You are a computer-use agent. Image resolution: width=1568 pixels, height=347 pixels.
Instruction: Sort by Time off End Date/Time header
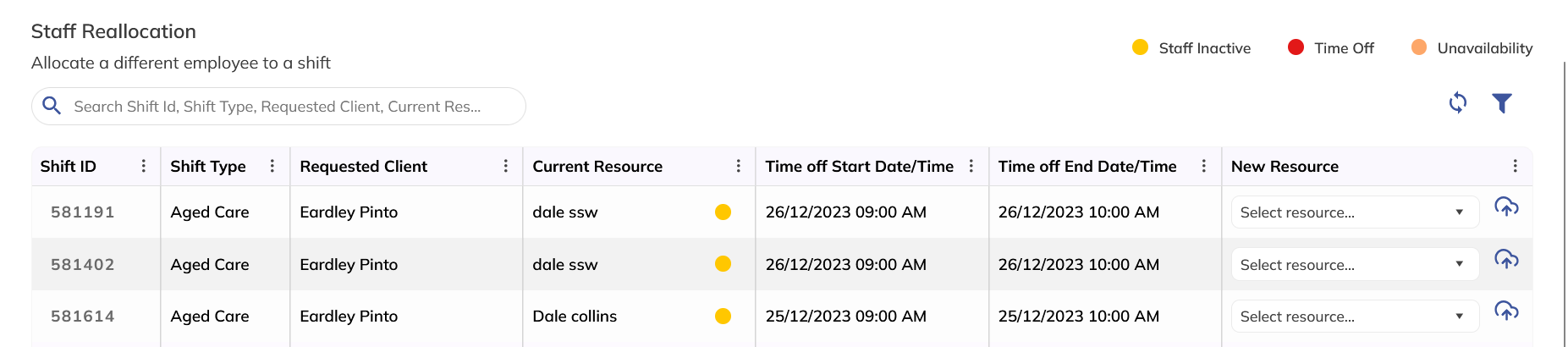pyautogui.click(x=1087, y=167)
